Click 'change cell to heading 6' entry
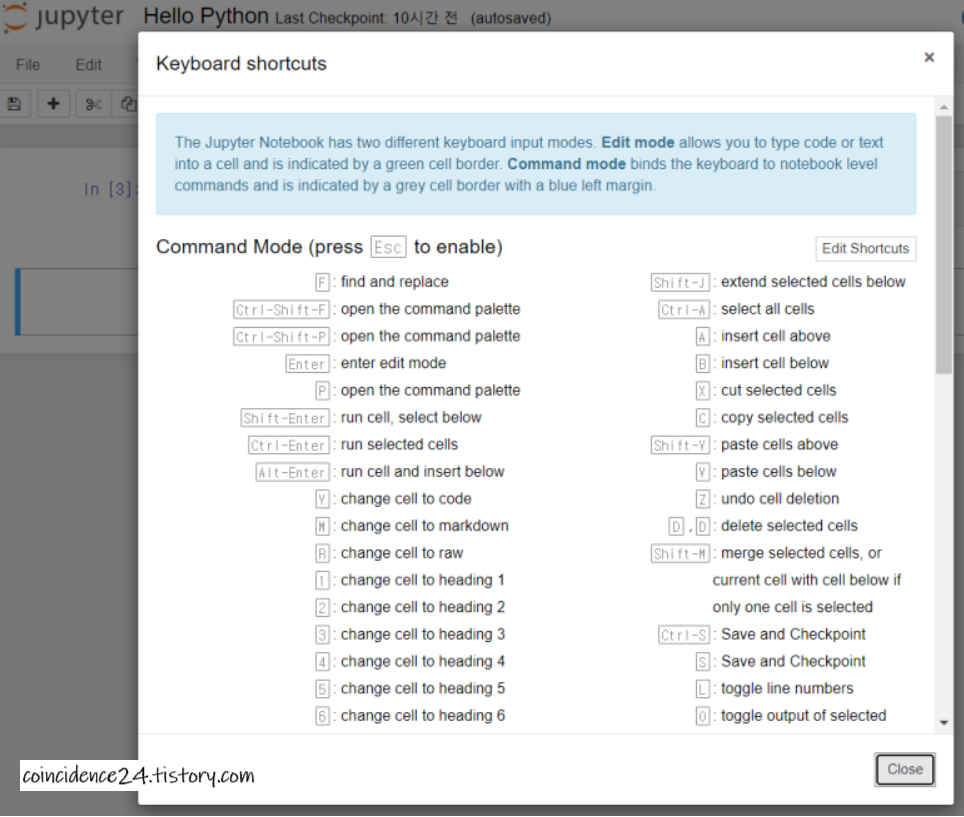Viewport: 964px width, 817px height. pyautogui.click(x=423, y=716)
